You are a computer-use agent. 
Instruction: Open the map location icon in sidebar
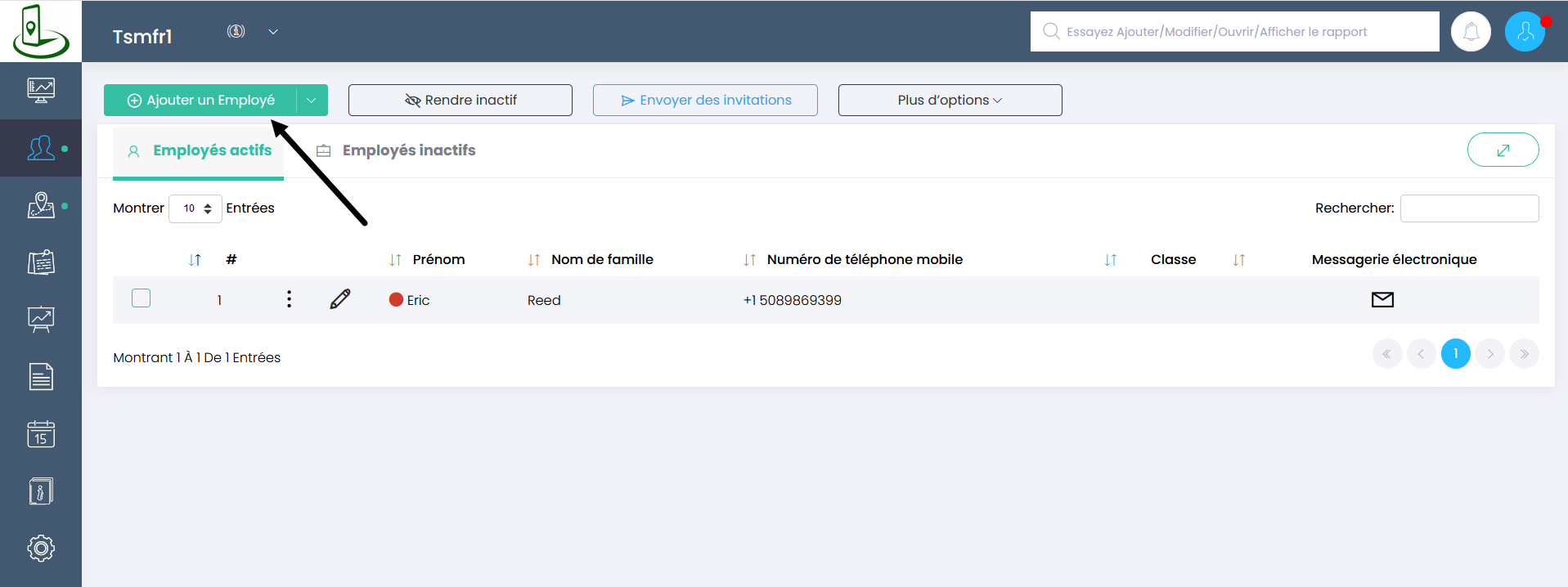(41, 205)
